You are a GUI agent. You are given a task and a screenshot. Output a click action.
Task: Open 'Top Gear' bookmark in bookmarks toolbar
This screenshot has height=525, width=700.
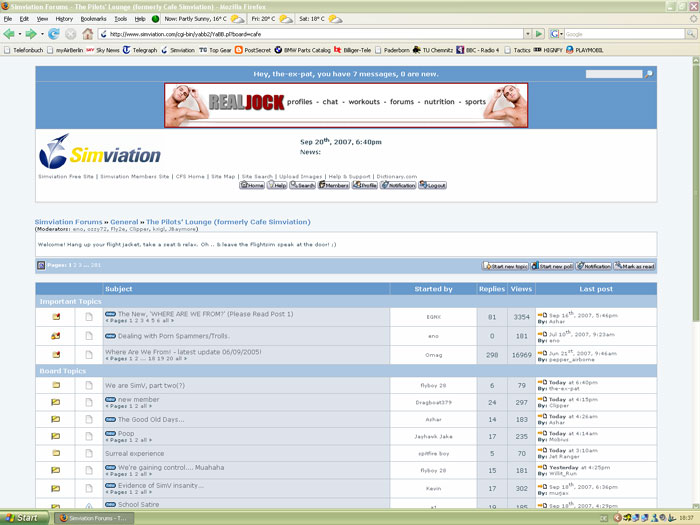pos(219,49)
